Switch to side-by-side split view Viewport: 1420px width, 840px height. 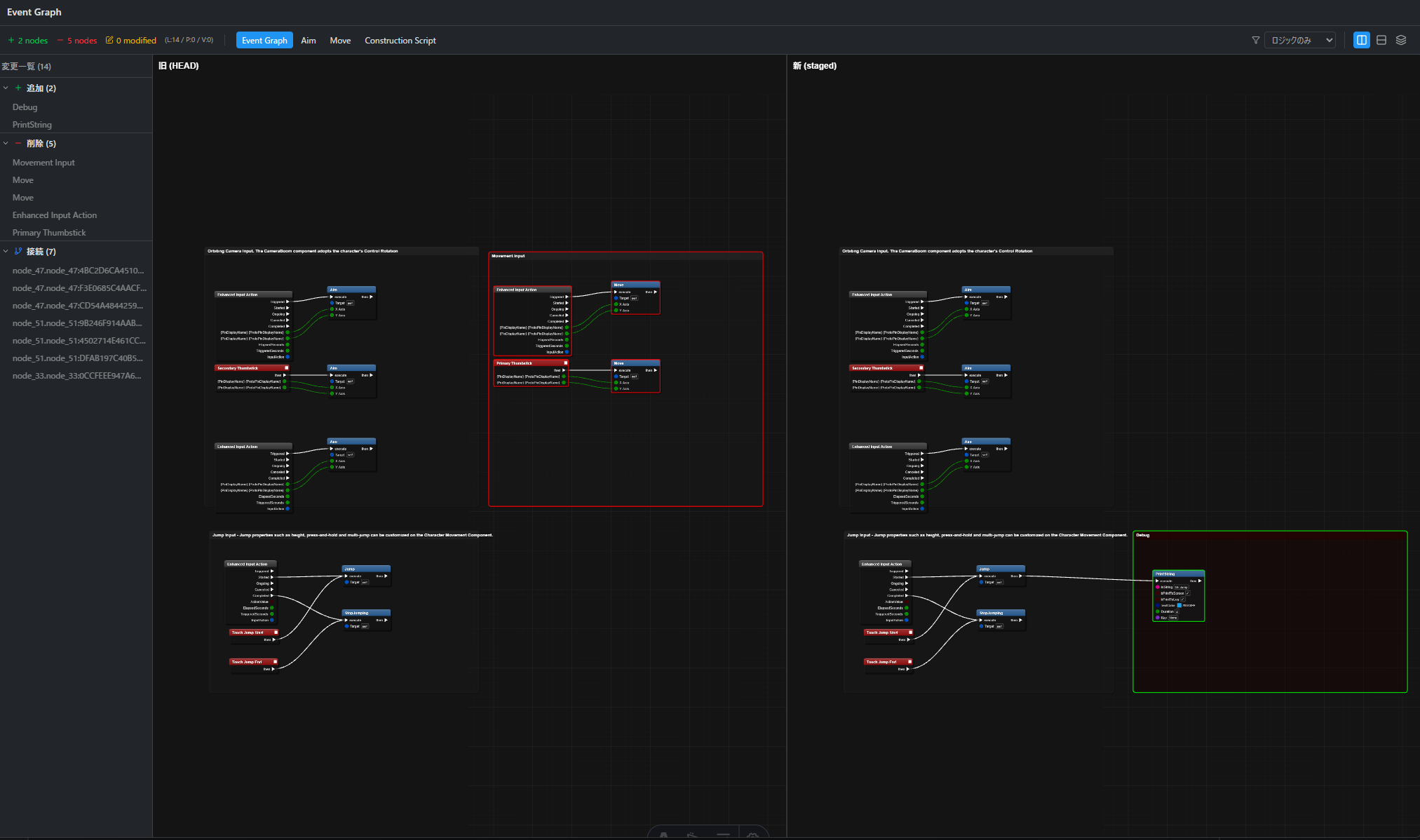click(x=1361, y=40)
